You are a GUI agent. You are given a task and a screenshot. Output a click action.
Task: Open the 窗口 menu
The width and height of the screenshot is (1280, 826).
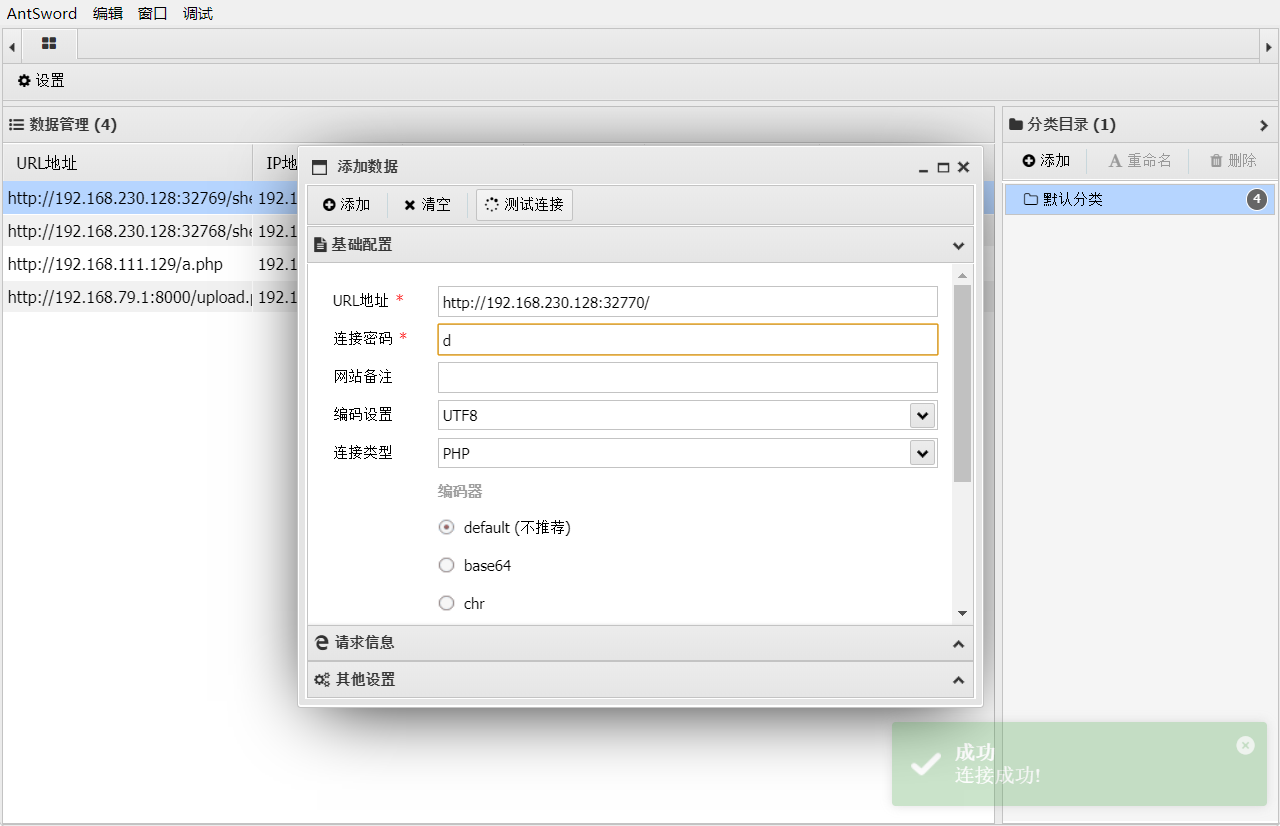click(152, 14)
